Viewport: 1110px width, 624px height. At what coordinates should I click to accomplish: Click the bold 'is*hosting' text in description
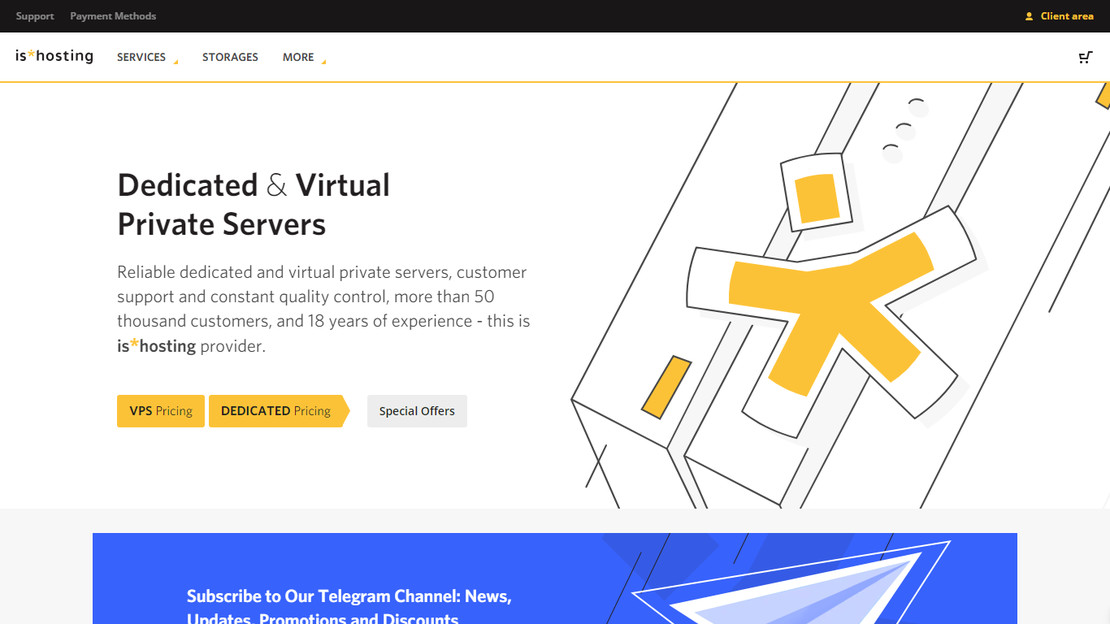click(x=156, y=346)
